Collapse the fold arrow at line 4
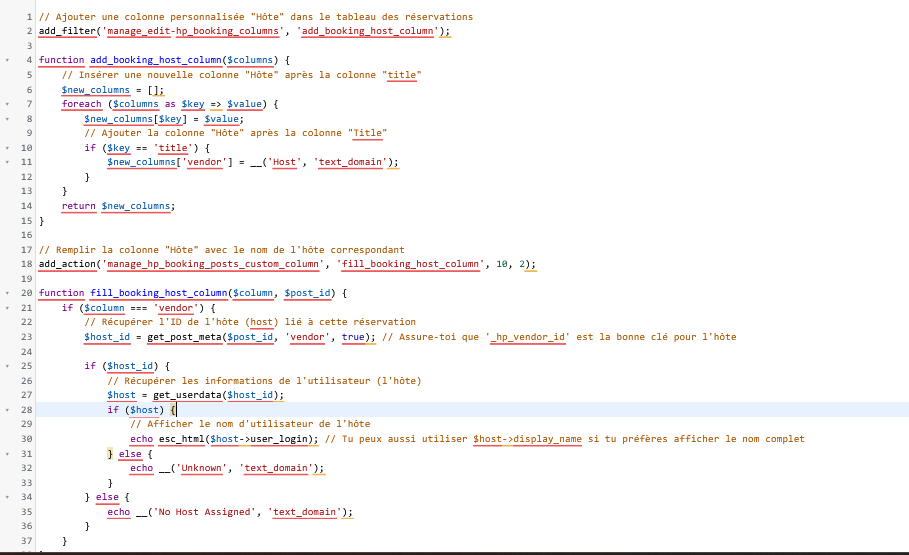The height and width of the screenshot is (555, 909). 8,60
